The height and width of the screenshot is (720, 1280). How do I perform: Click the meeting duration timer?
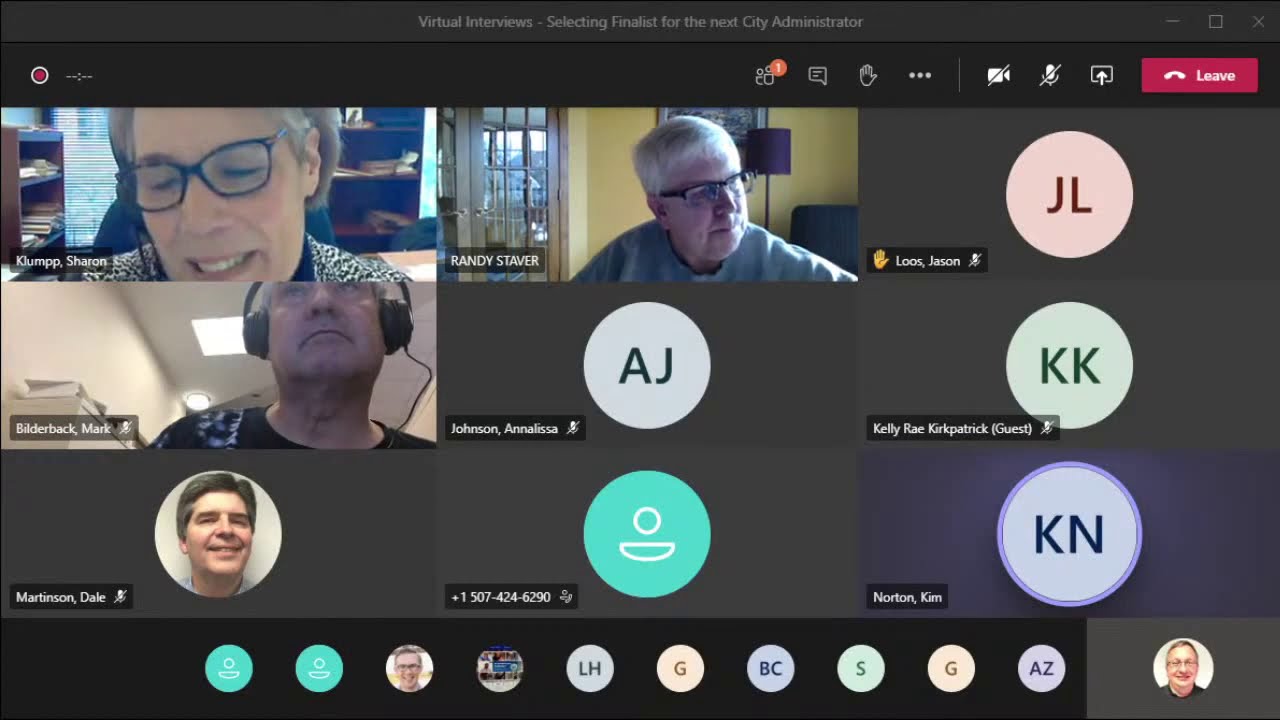(79, 76)
